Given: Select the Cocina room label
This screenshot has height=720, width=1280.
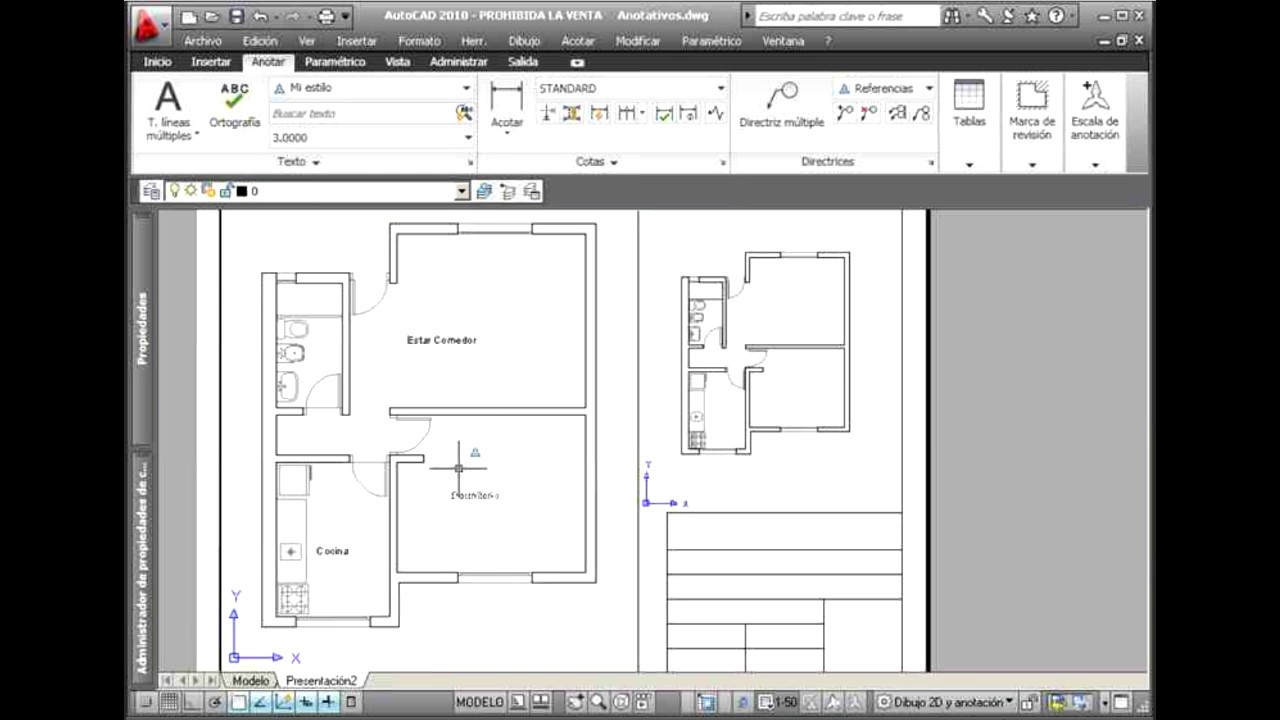Looking at the screenshot, I should [333, 551].
